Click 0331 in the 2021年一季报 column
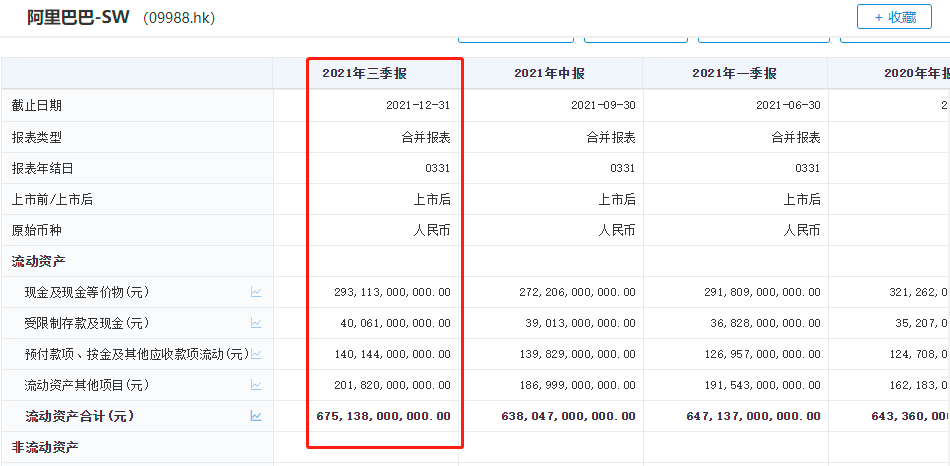Image resolution: width=950 pixels, height=466 pixels. 808,168
